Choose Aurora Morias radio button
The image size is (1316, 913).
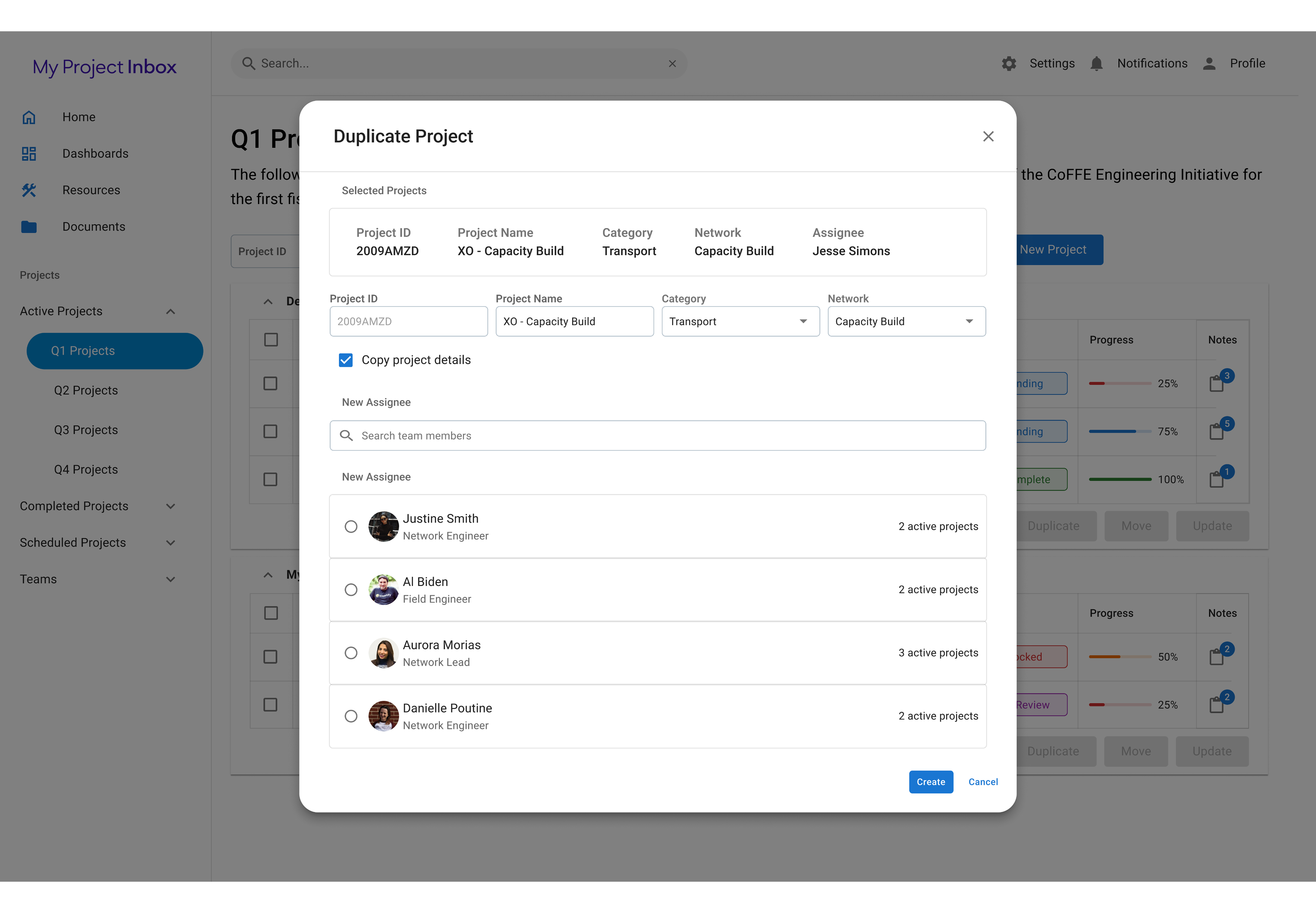[x=351, y=653]
